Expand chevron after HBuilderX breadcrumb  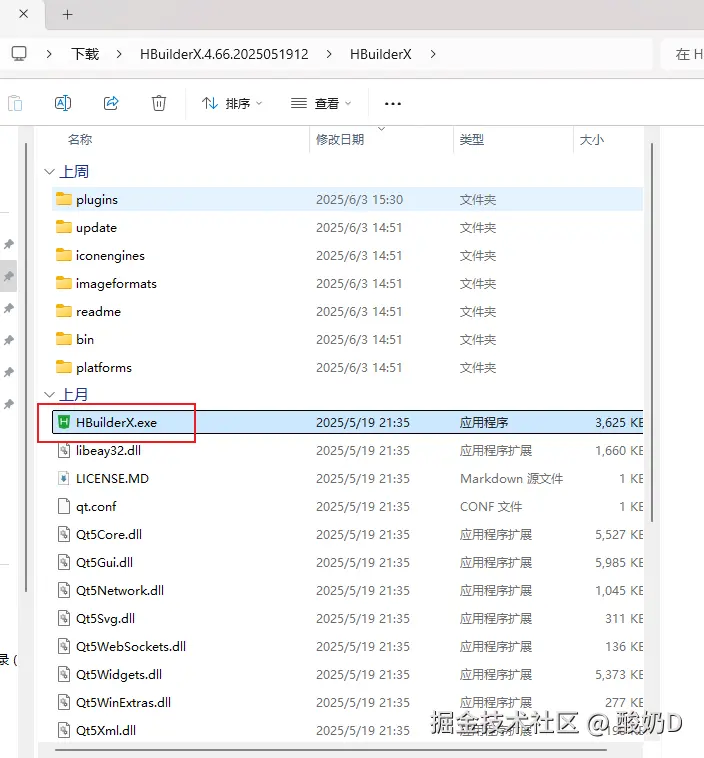[433, 54]
